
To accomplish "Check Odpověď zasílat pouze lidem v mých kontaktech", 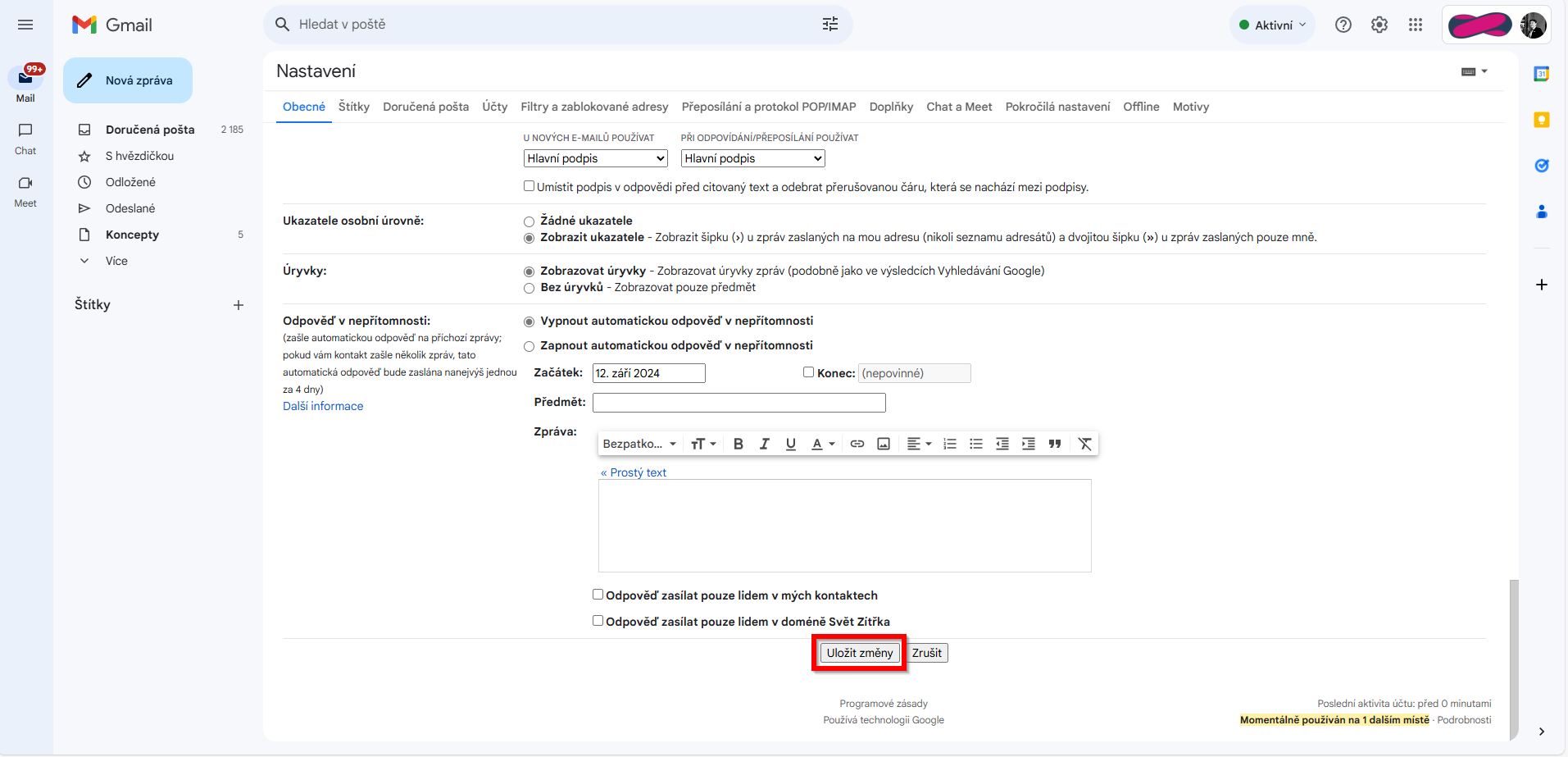I will [598, 595].
